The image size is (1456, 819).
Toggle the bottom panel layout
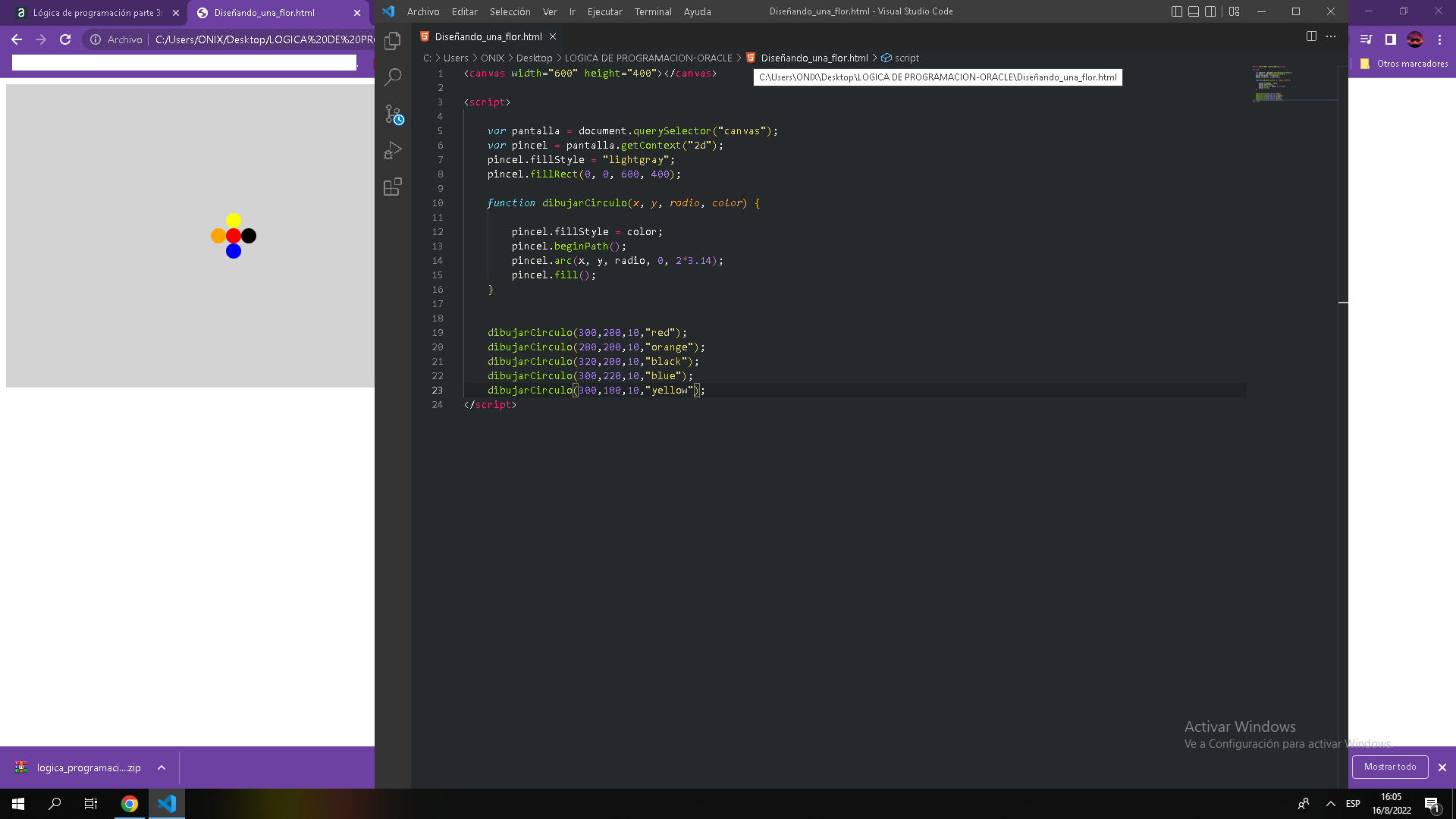pos(1194,11)
